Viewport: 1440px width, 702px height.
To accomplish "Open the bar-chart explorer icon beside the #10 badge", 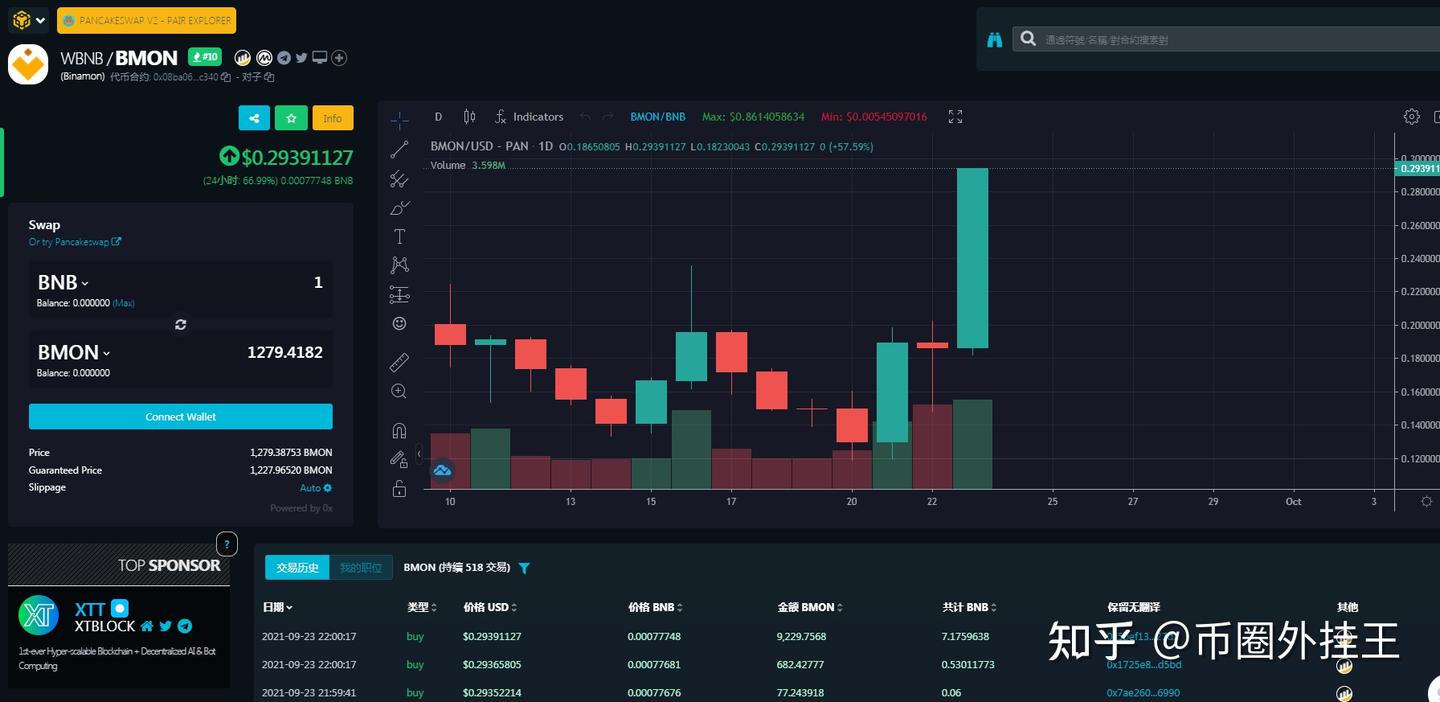I will [x=243, y=58].
